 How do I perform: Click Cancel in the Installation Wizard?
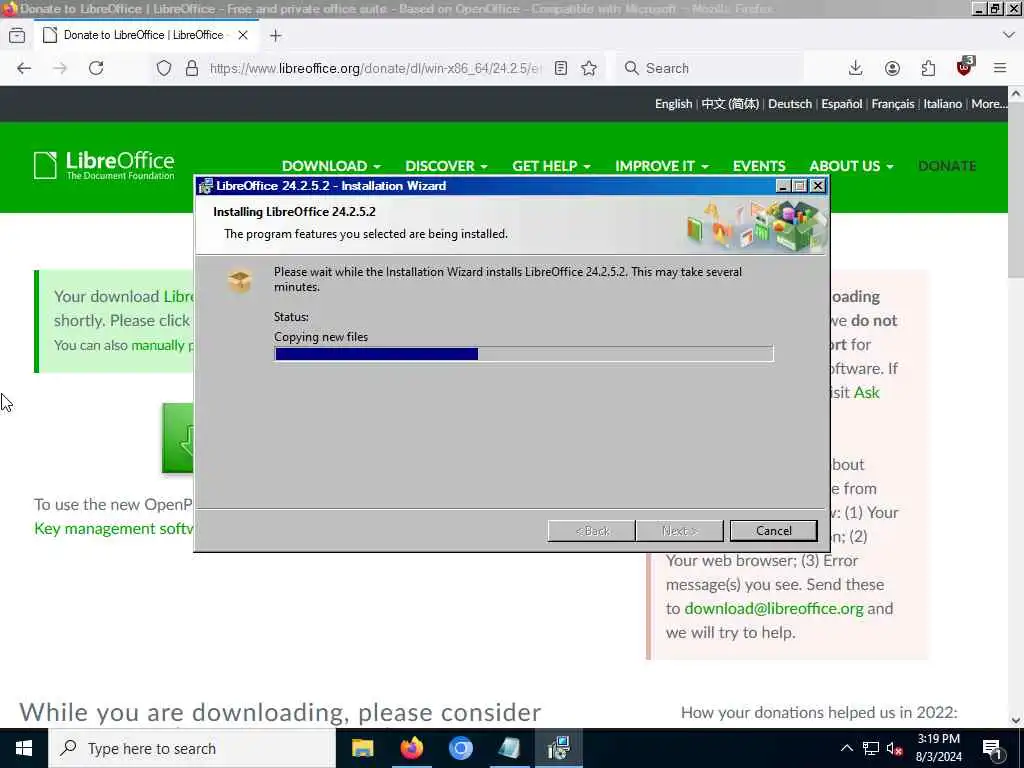(773, 531)
